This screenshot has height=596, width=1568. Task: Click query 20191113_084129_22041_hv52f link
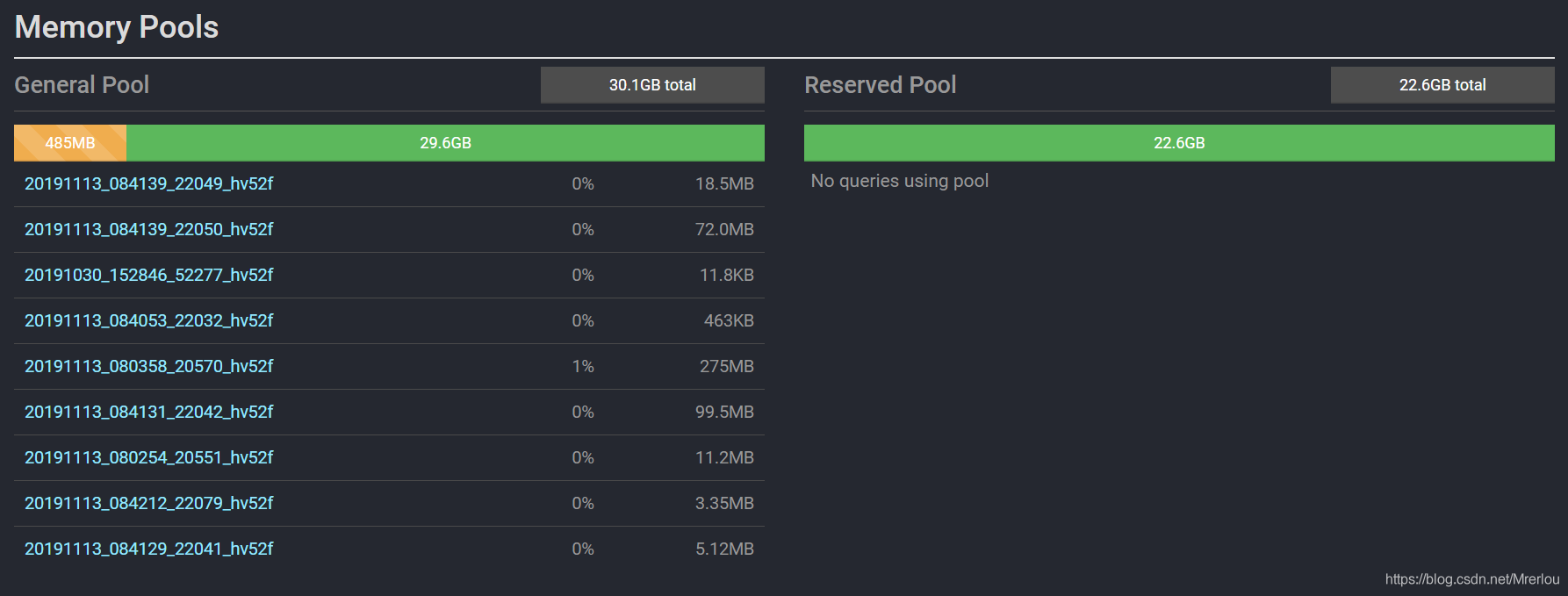point(148,549)
